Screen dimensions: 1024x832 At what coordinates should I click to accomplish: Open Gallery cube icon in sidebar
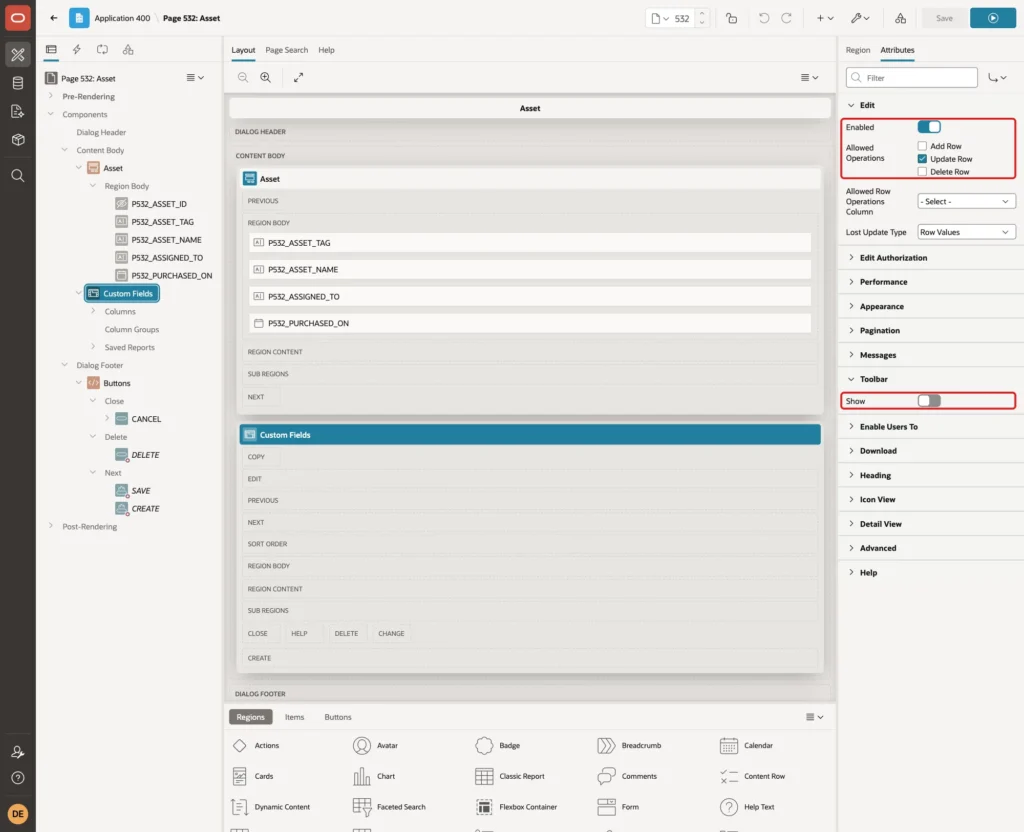[x=18, y=140]
